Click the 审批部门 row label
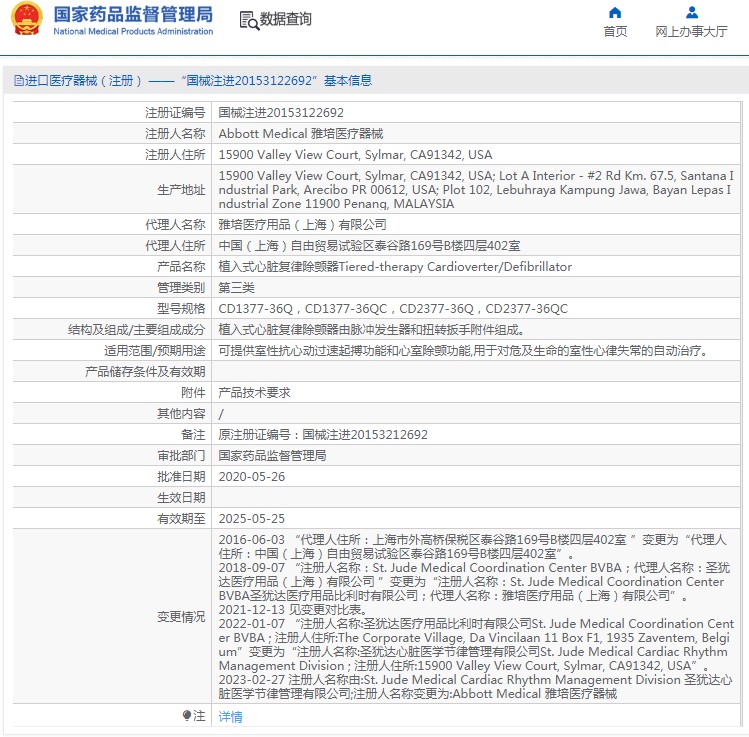Screen dimensions: 749x737 point(181,456)
